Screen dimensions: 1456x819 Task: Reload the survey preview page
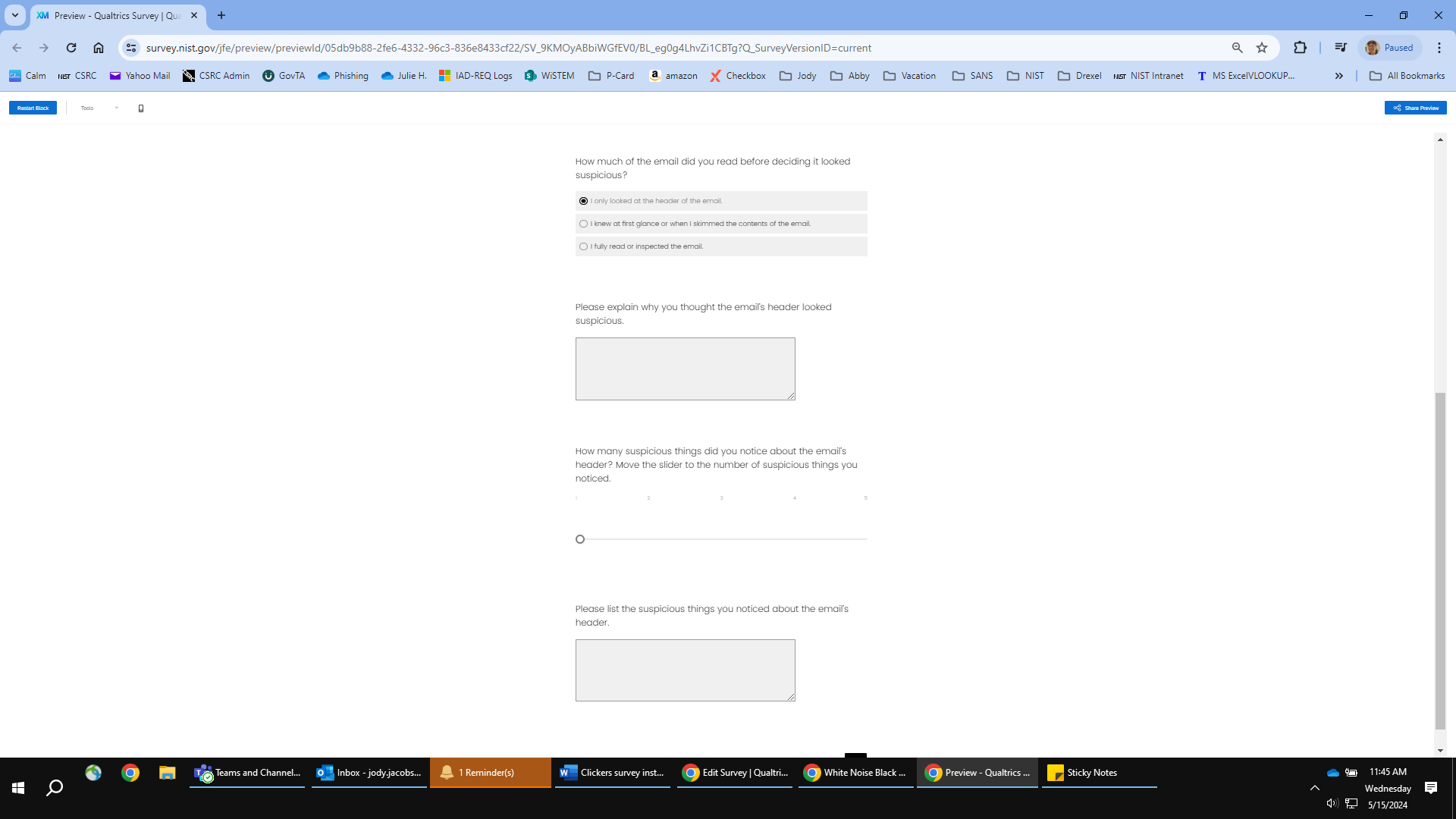[x=71, y=48]
